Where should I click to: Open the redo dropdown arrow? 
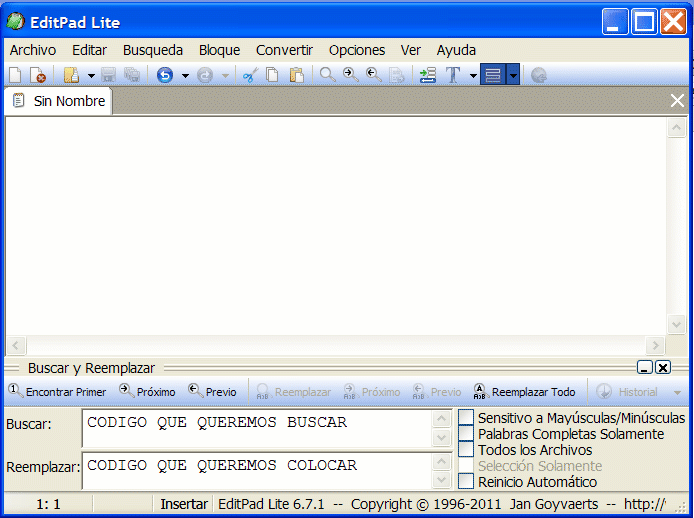225,76
